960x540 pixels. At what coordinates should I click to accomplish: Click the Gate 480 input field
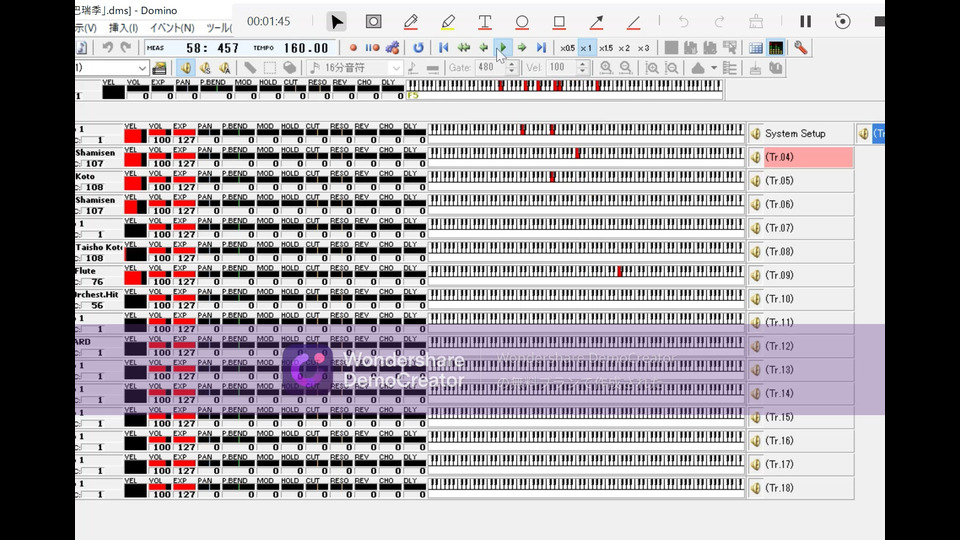tap(491, 68)
